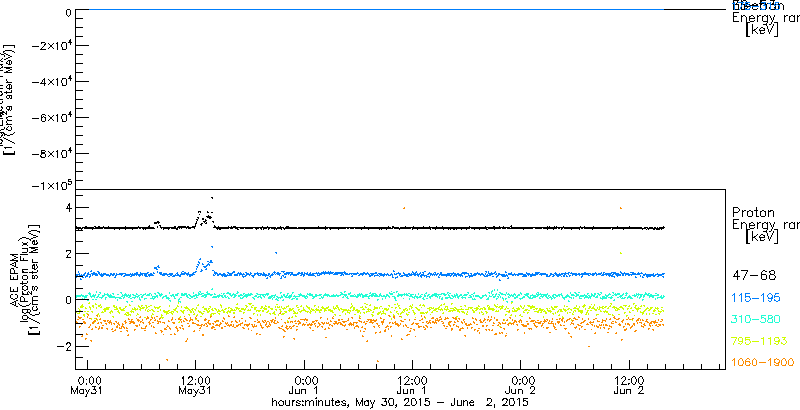Select the 0:00 Jun 2 tick label

pos(521,386)
